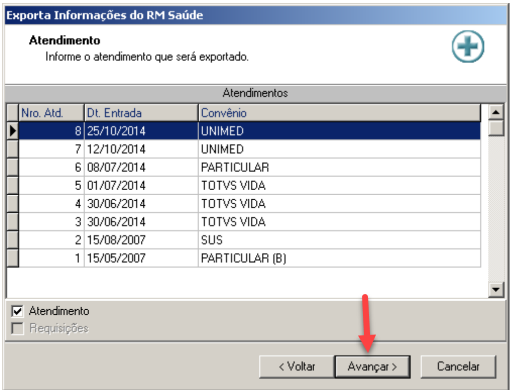Select the date cell 15/08/2007
The width and height of the screenshot is (510, 390).
pyautogui.click(x=141, y=240)
